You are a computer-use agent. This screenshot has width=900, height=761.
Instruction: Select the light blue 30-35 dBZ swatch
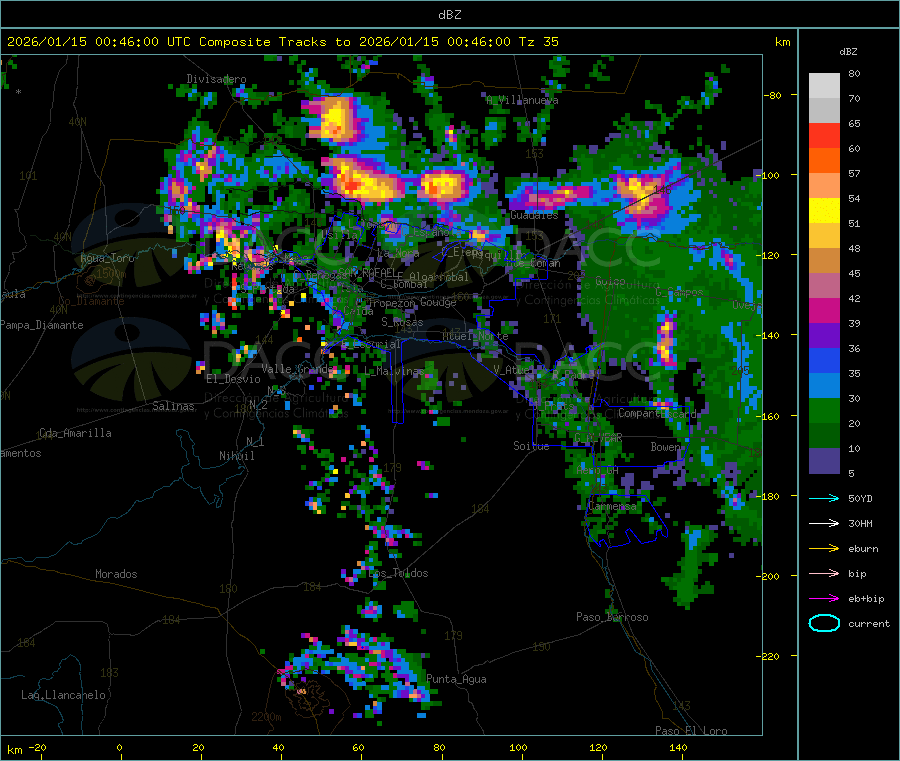click(x=824, y=386)
